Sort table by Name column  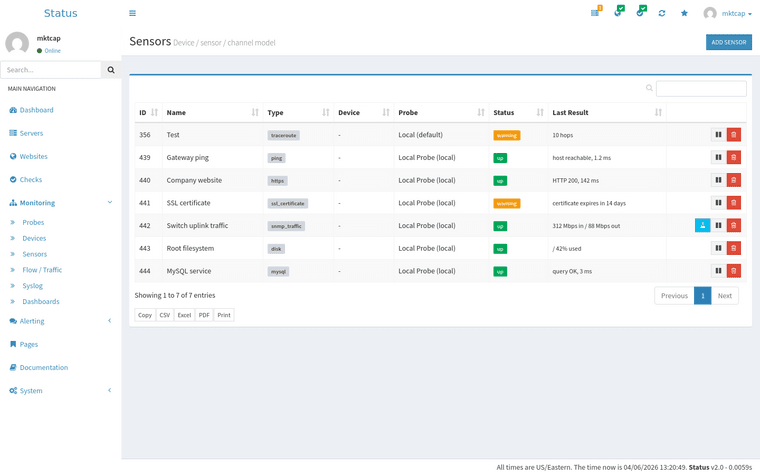212,112
